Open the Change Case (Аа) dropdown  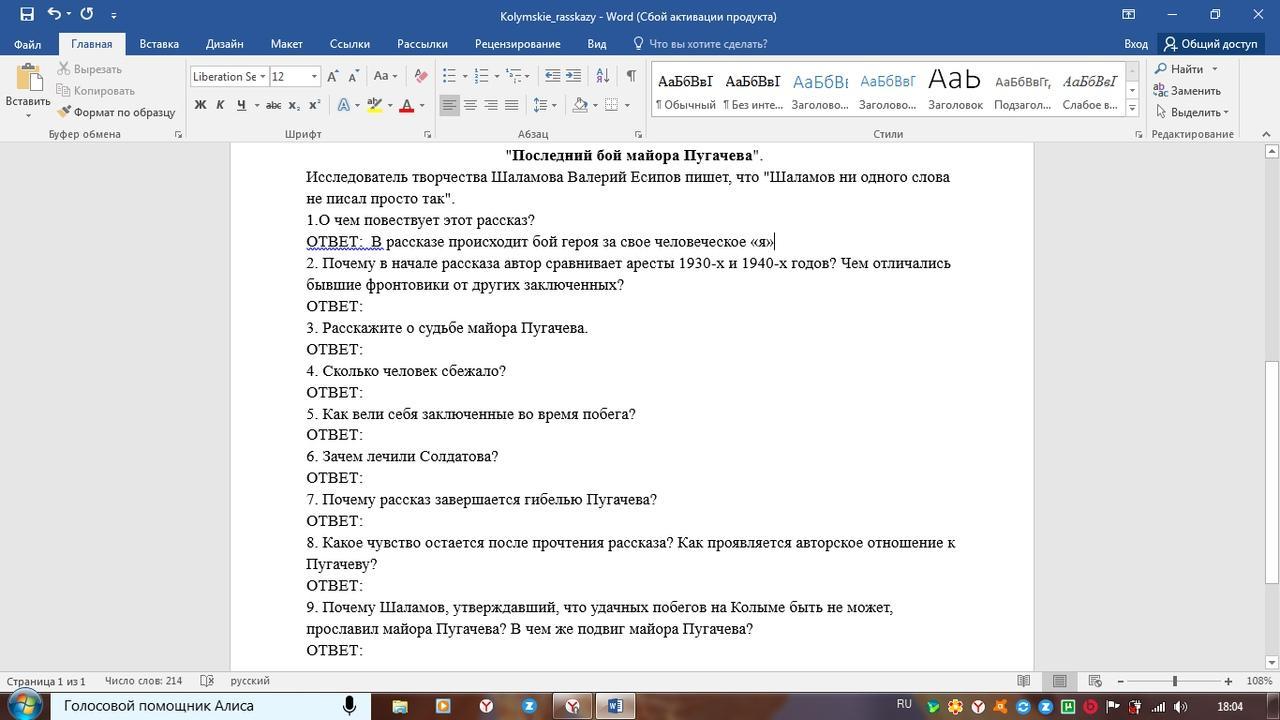[385, 76]
